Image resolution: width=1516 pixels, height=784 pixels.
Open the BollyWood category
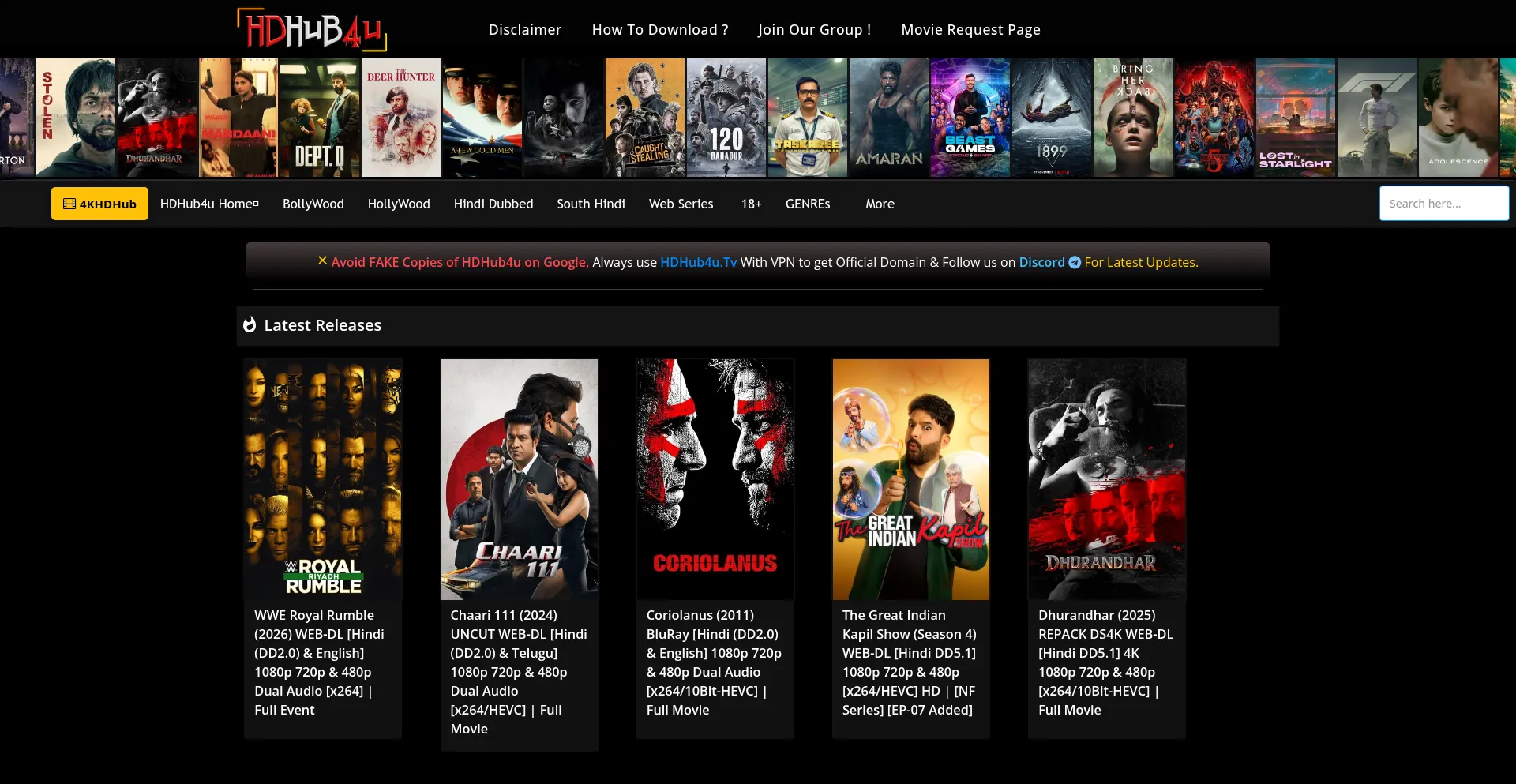point(313,204)
